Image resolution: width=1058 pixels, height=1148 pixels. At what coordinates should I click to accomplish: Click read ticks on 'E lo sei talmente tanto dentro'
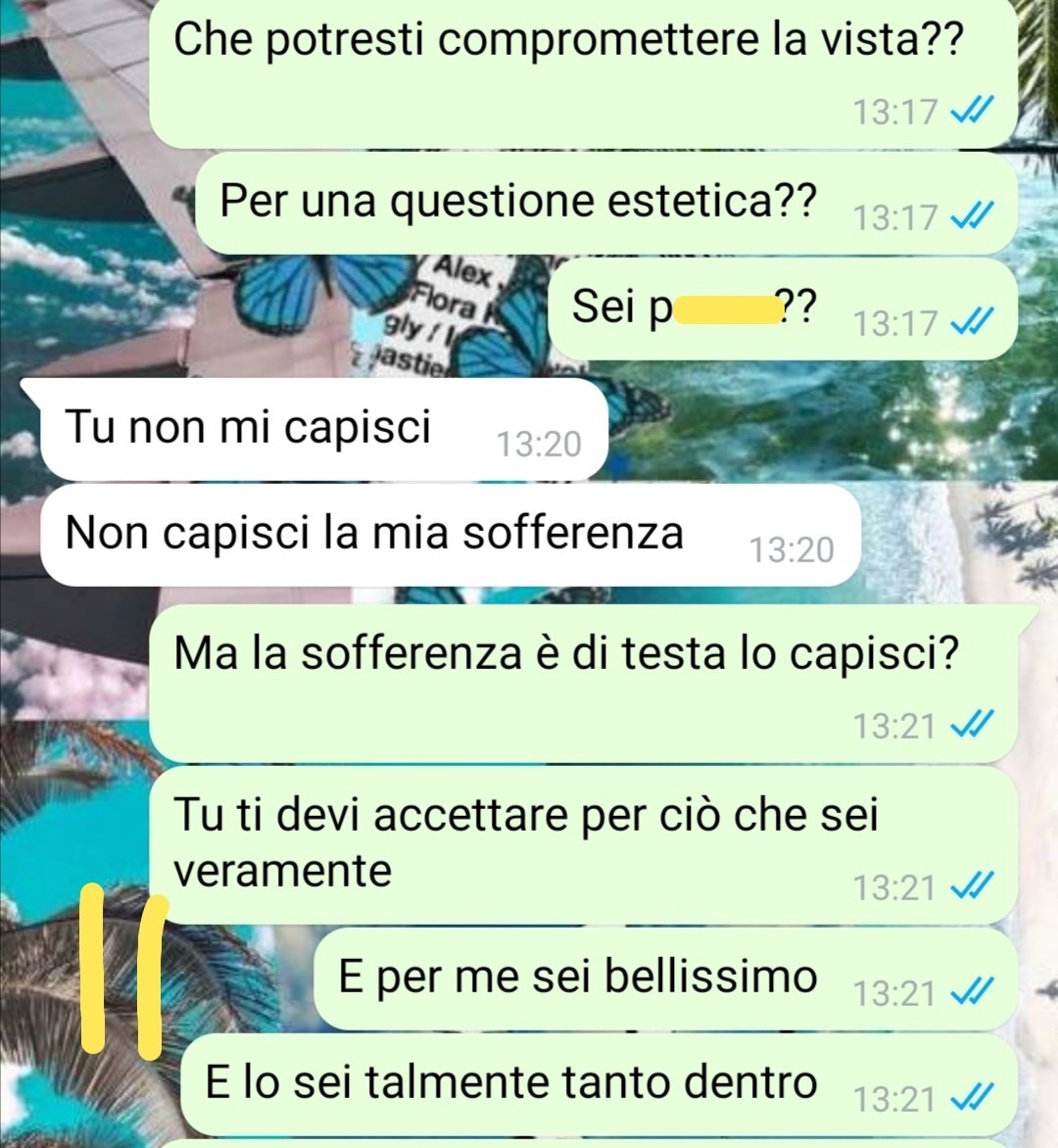(973, 1097)
